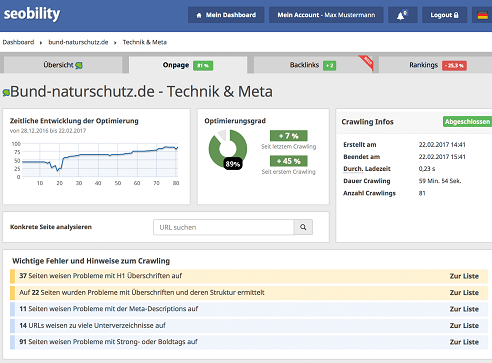
Task: Click the +45 % change badge
Action: click(x=289, y=161)
